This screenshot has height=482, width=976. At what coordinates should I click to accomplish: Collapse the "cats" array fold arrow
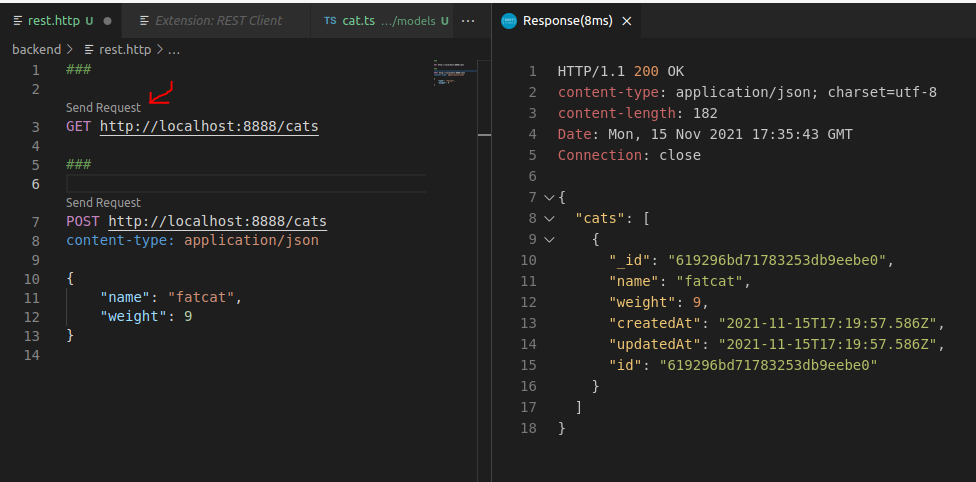coord(548,218)
